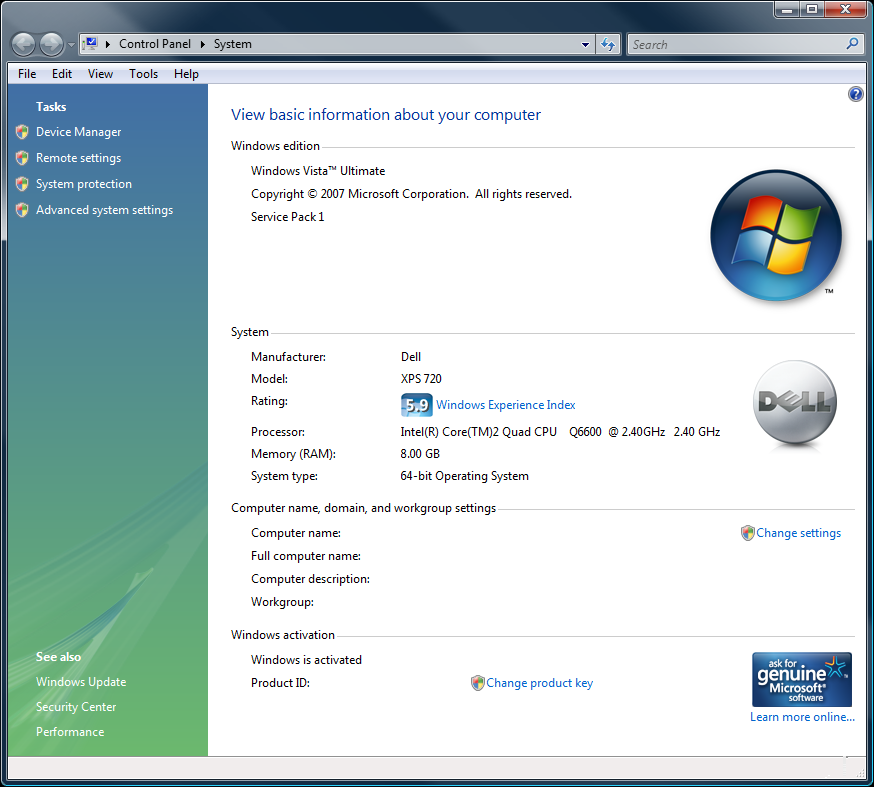The width and height of the screenshot is (874, 787).
Task: Open the Tools menu
Action: tap(143, 74)
